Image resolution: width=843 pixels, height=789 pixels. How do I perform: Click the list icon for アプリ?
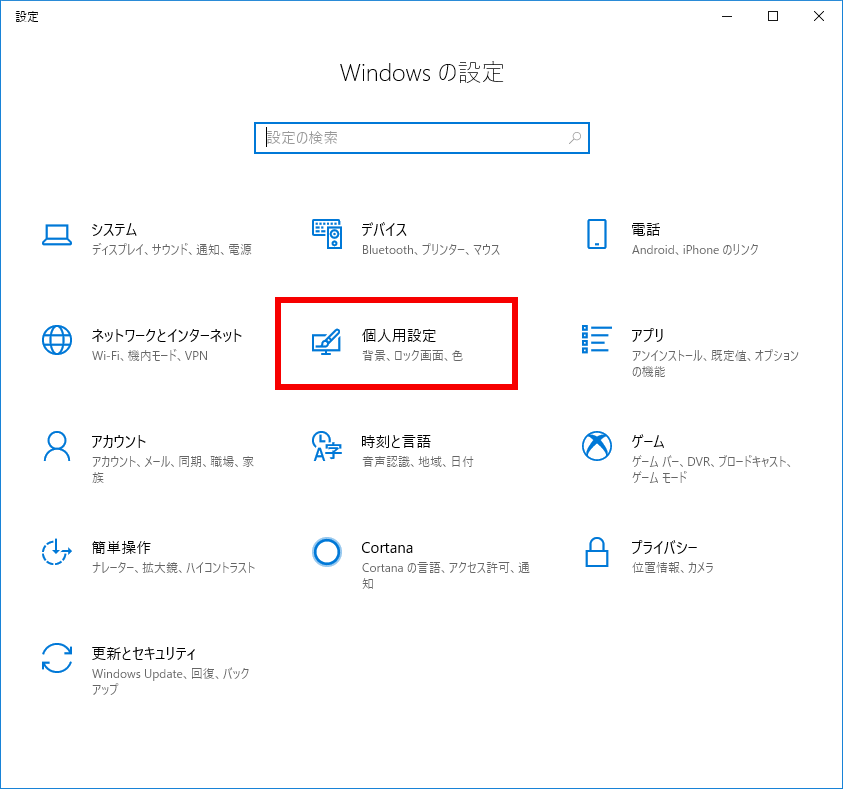point(597,339)
